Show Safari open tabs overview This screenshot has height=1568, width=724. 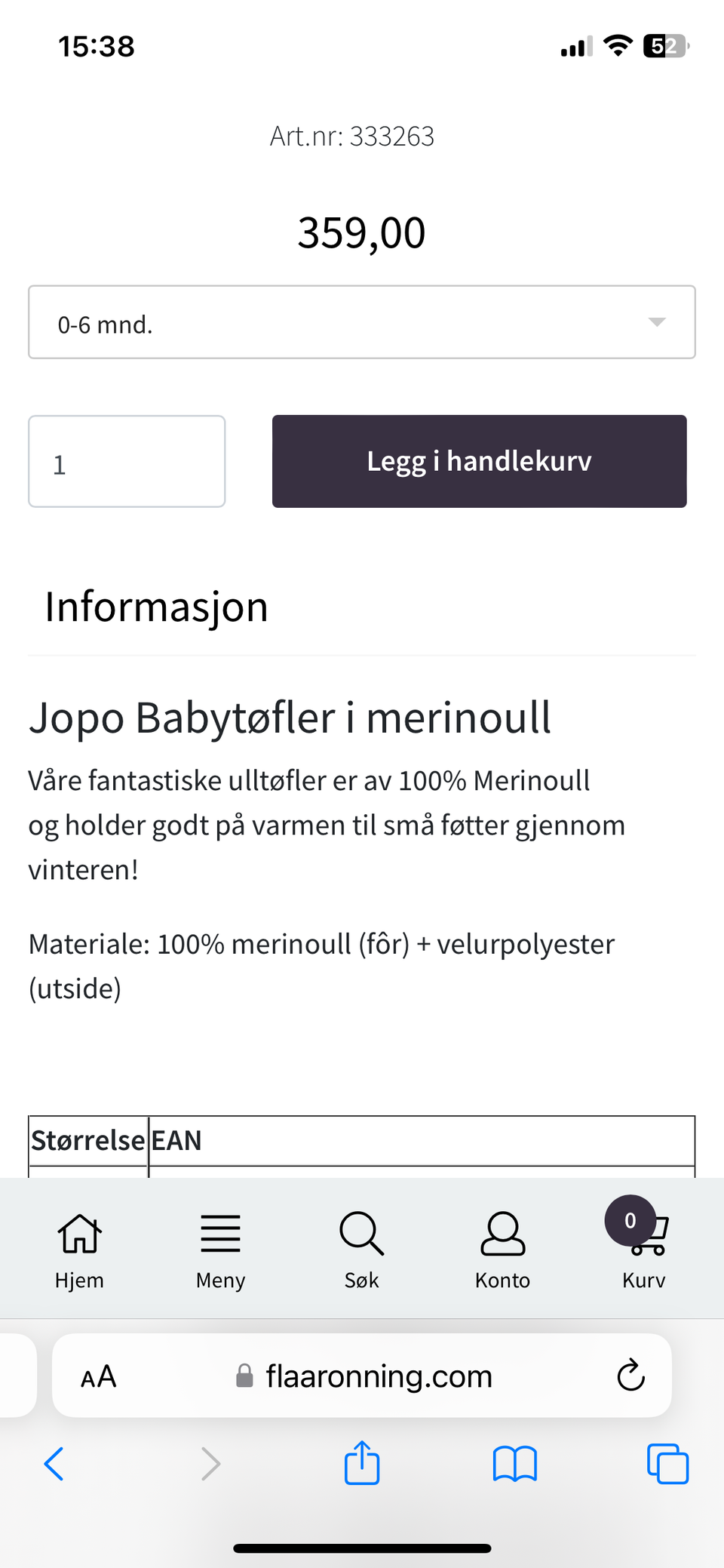click(x=667, y=1464)
